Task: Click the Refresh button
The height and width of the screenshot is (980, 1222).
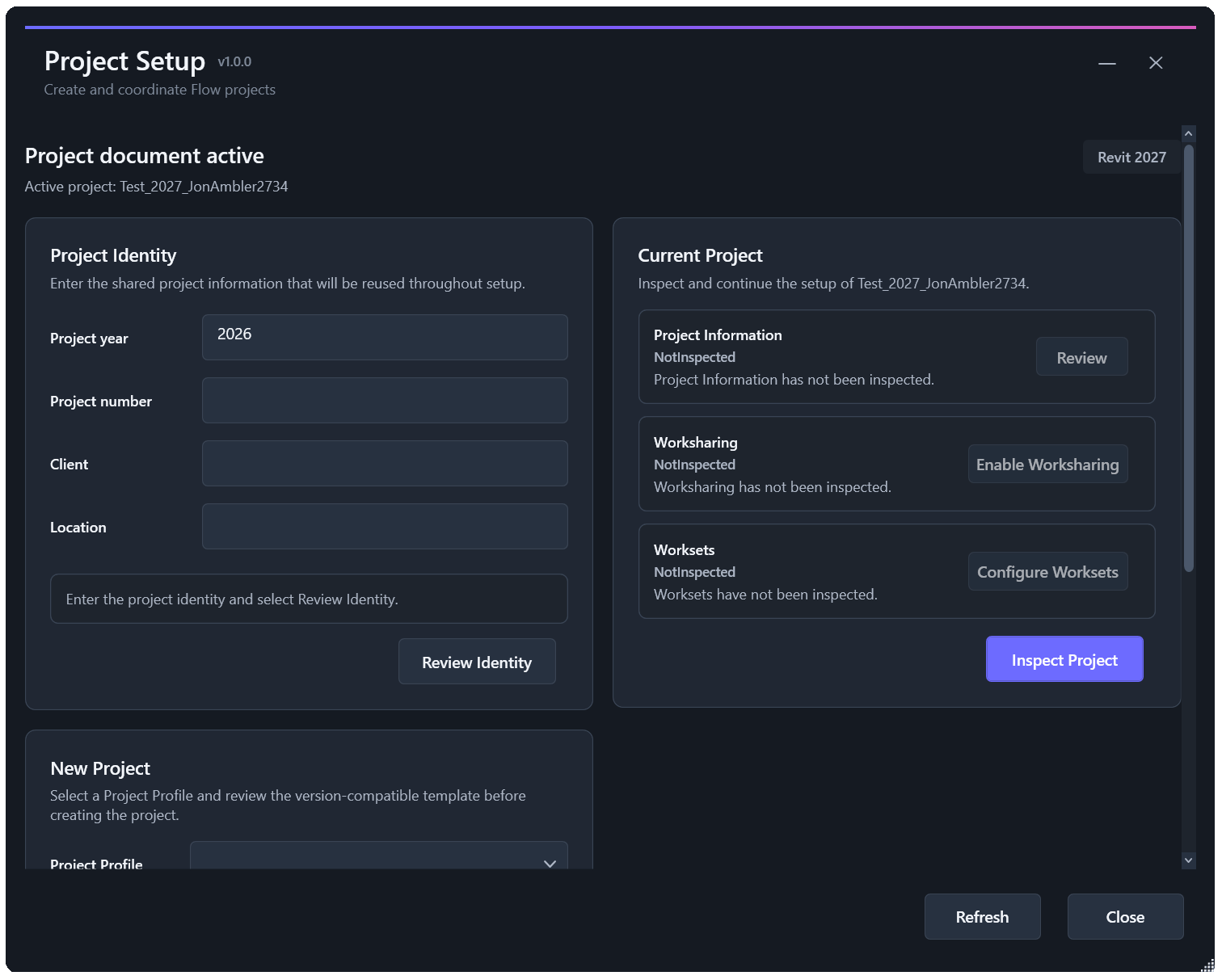Action: click(983, 916)
